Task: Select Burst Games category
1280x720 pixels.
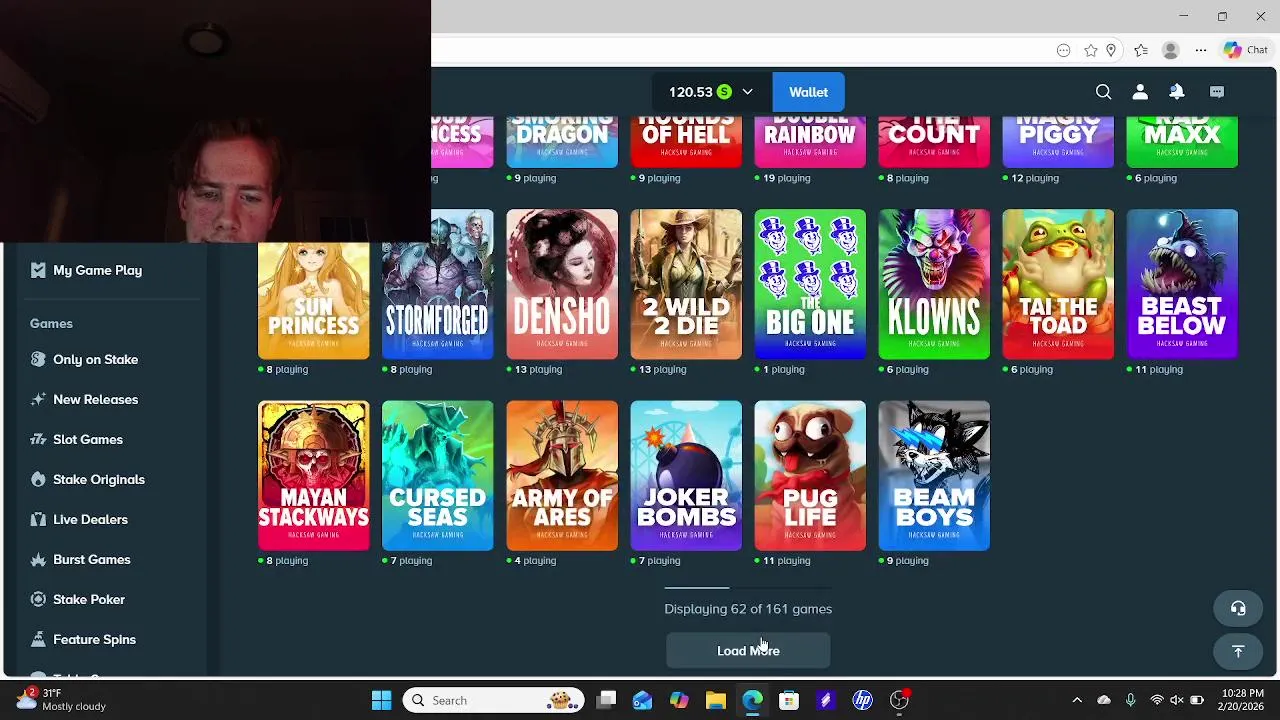Action: pyautogui.click(x=92, y=559)
